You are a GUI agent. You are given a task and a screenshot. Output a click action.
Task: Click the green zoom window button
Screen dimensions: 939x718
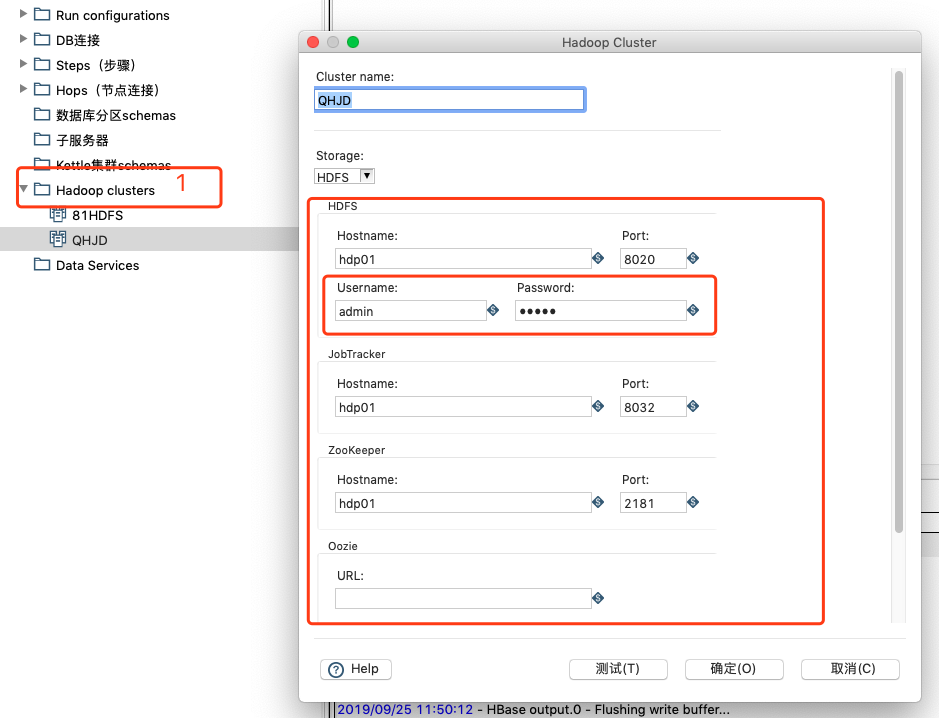[353, 42]
